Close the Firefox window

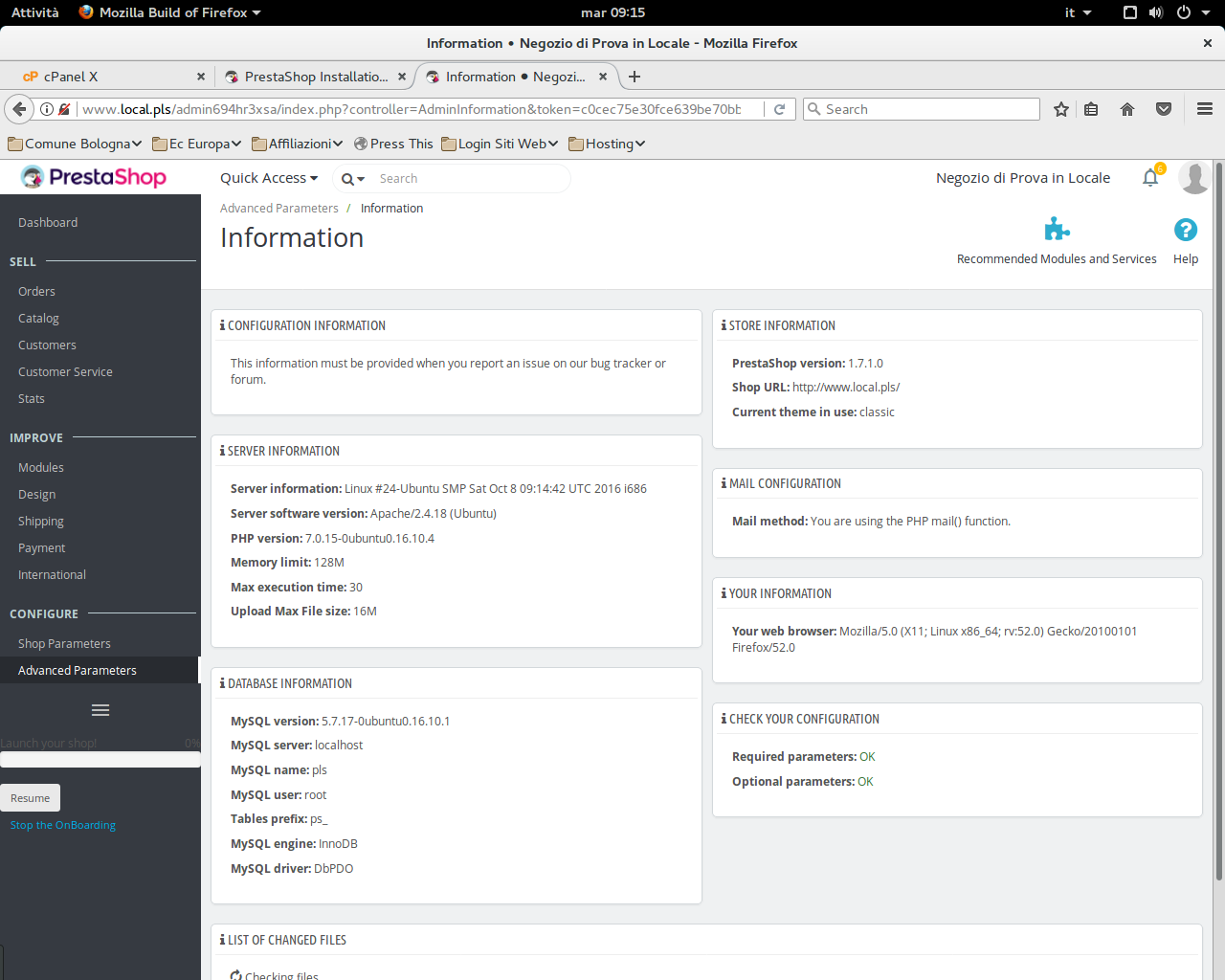pos(1208,43)
